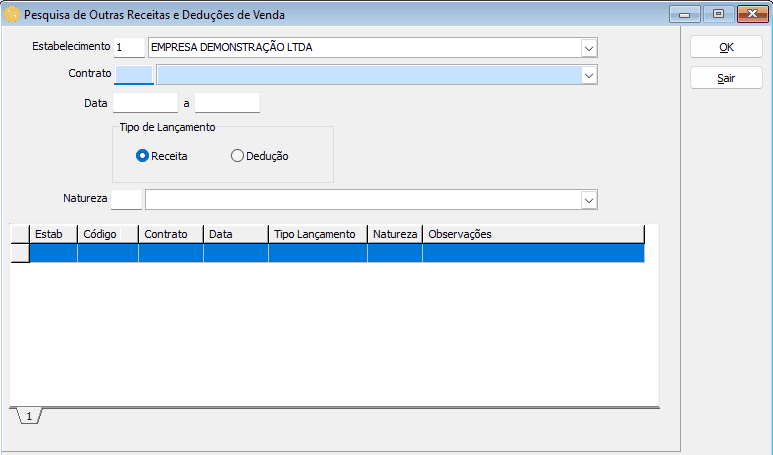Maximize the search window
Image resolution: width=773 pixels, height=455 pixels.
pos(717,14)
